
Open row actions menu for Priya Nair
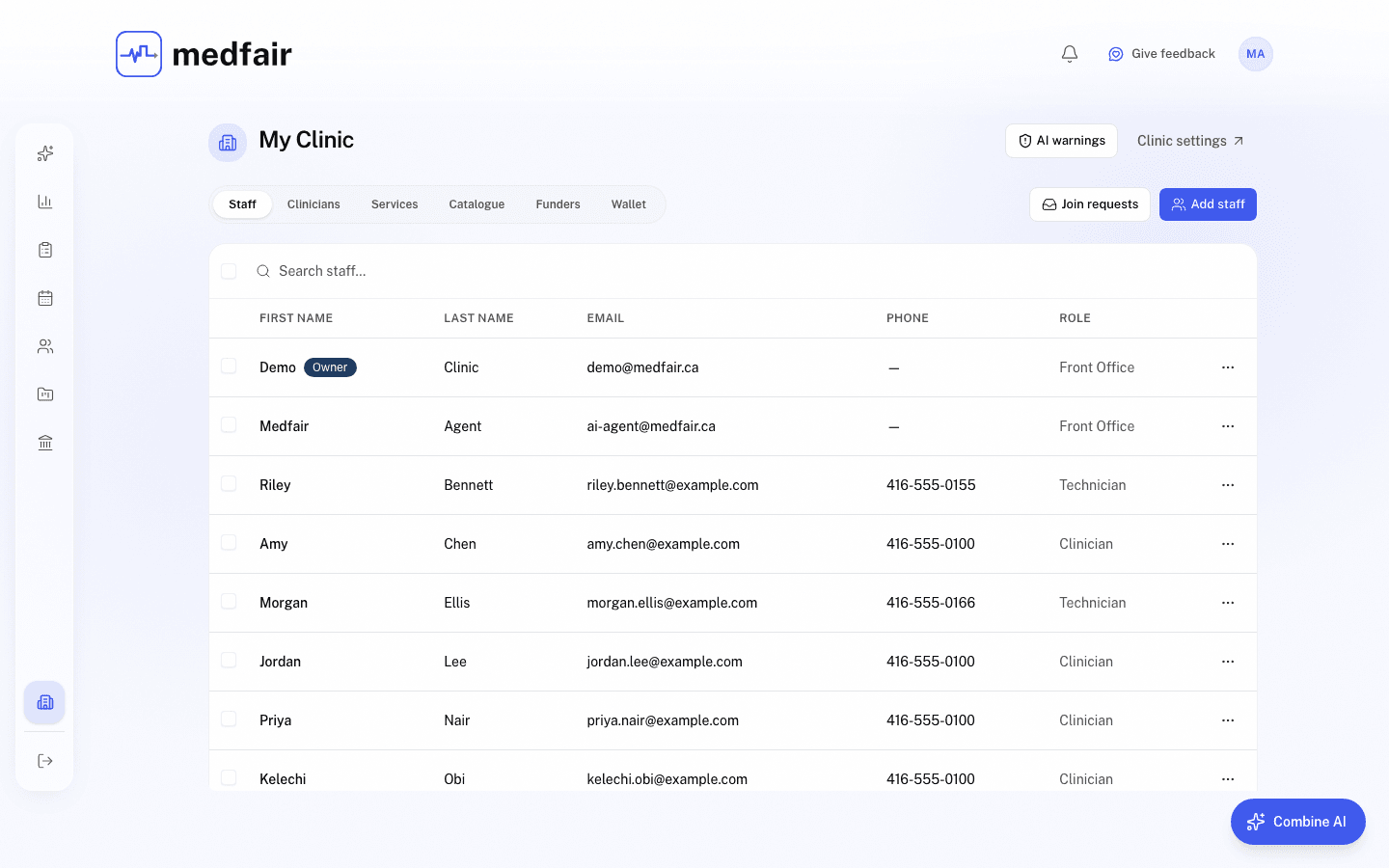[1228, 720]
